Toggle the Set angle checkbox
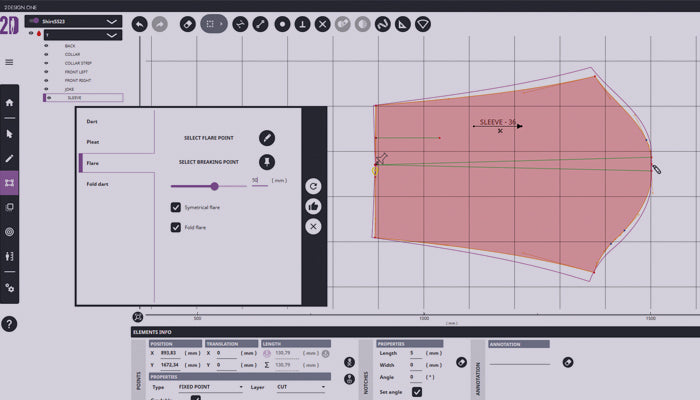 [x=417, y=392]
